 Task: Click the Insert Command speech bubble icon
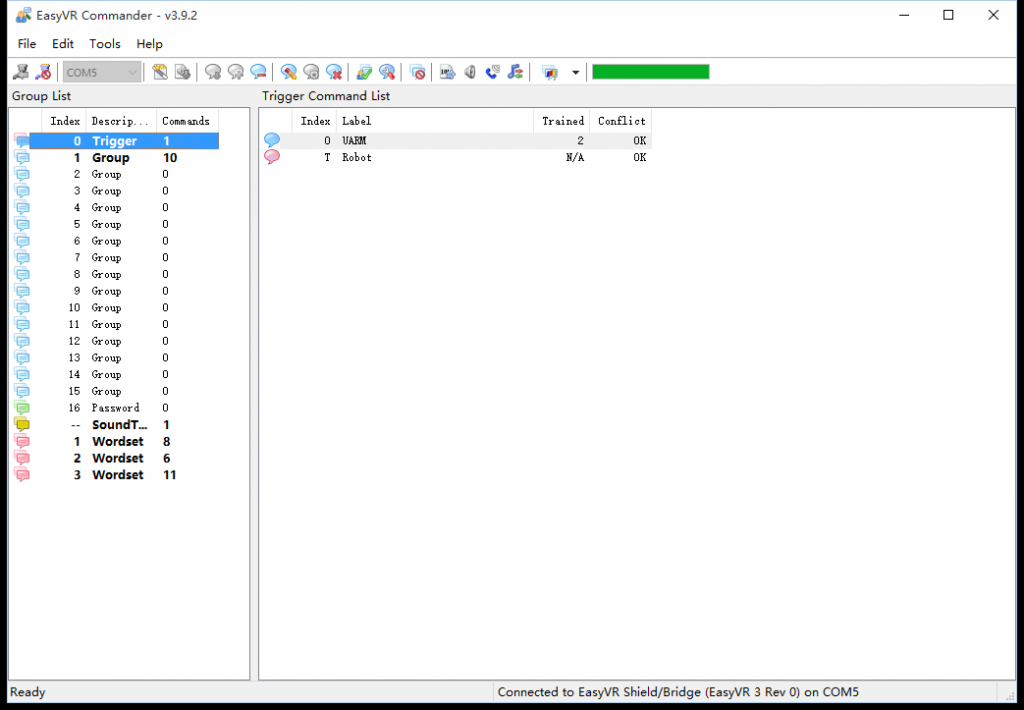236,72
